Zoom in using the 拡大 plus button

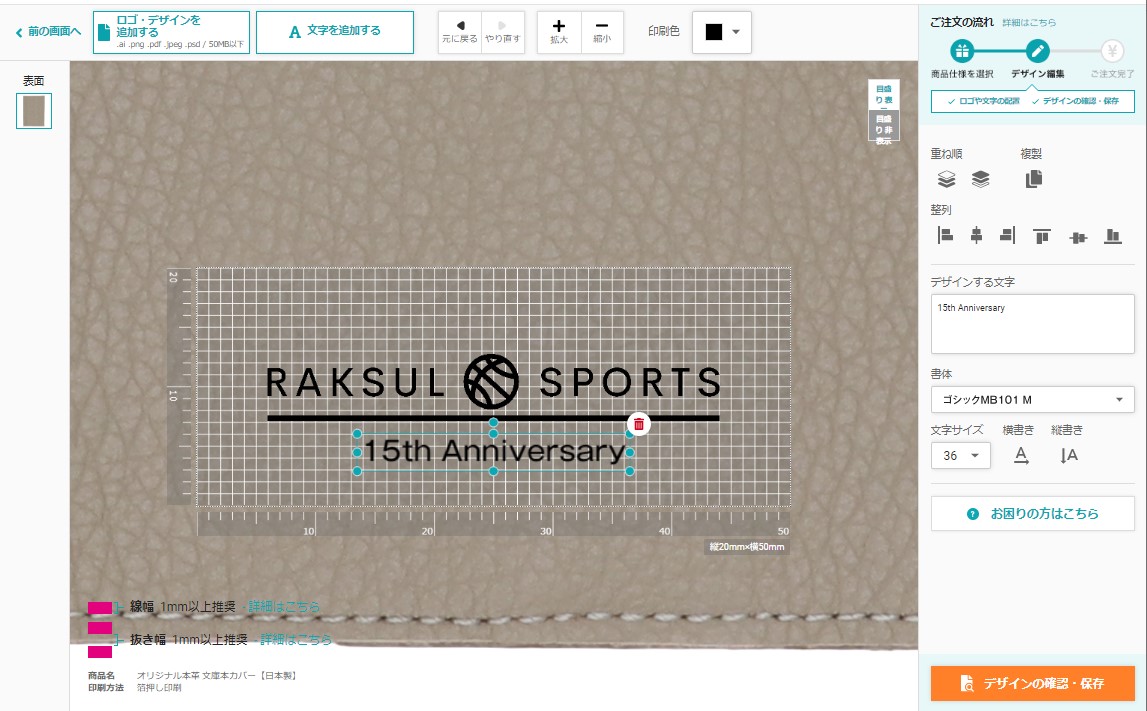pyautogui.click(x=559, y=32)
